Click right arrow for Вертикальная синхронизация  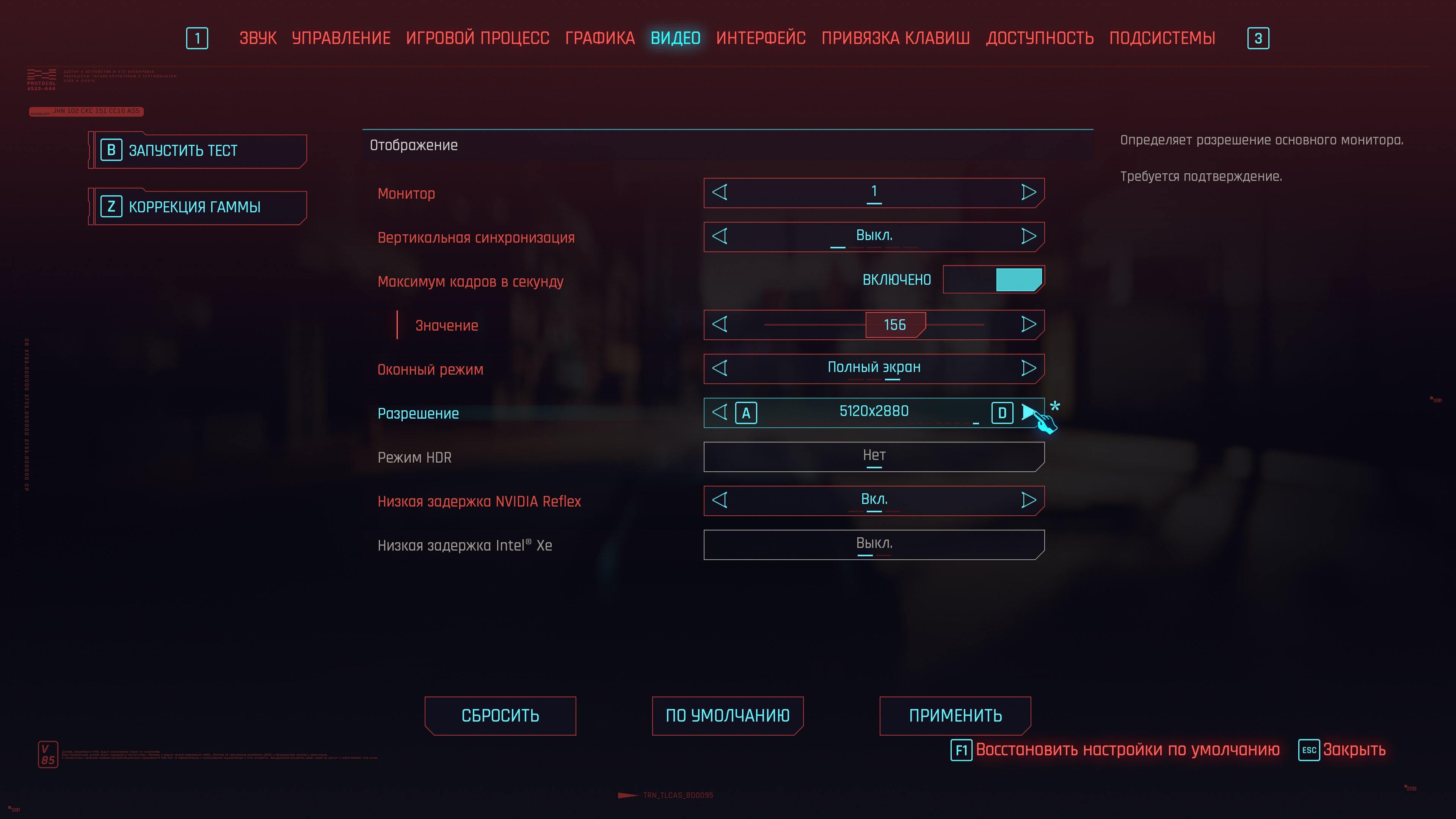point(1029,236)
